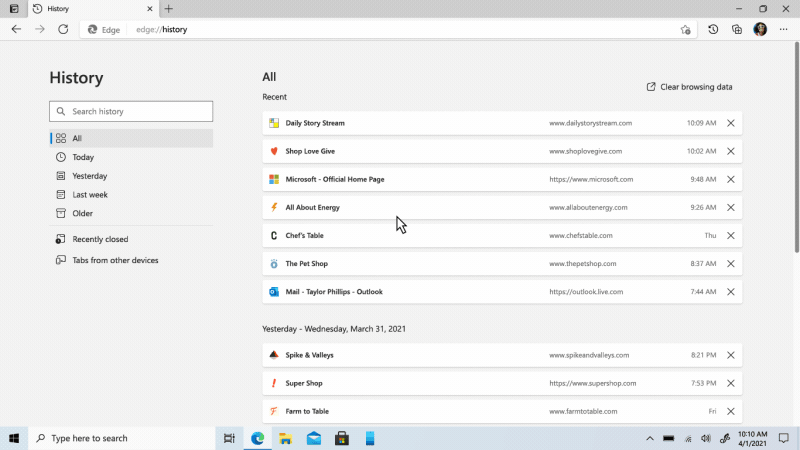
Task: Show hidden system tray icons chevron
Action: pos(649,438)
